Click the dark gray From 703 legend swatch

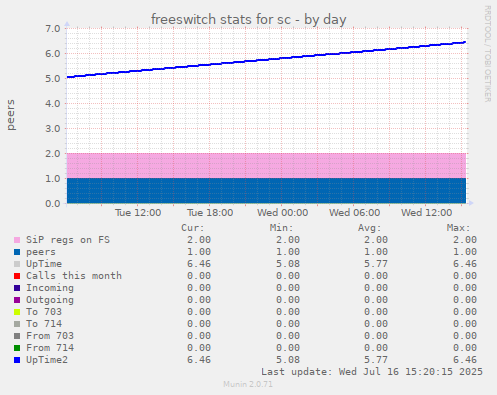click(17, 336)
